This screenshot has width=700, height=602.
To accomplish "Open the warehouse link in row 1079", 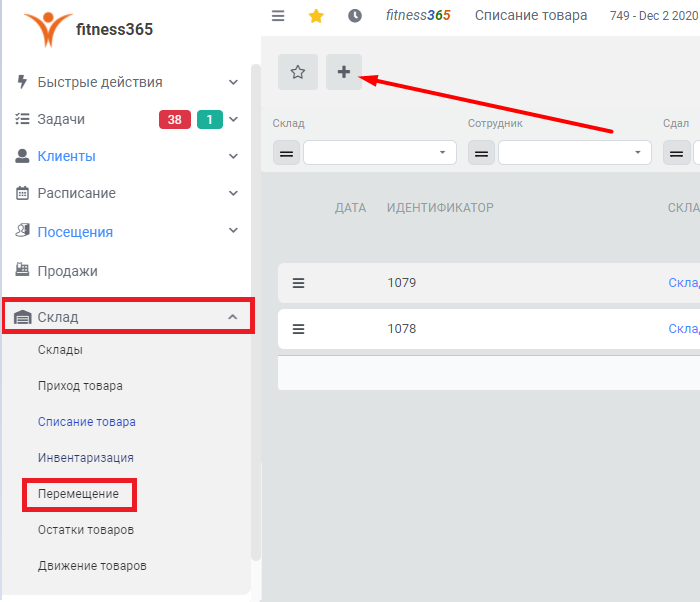I will click(684, 283).
